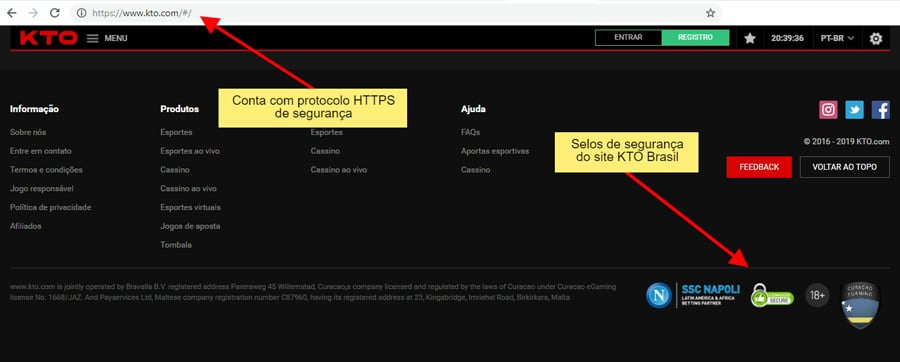This screenshot has height=362, width=900.
Task: Click the Ajuda column heading
Action: [x=474, y=109]
